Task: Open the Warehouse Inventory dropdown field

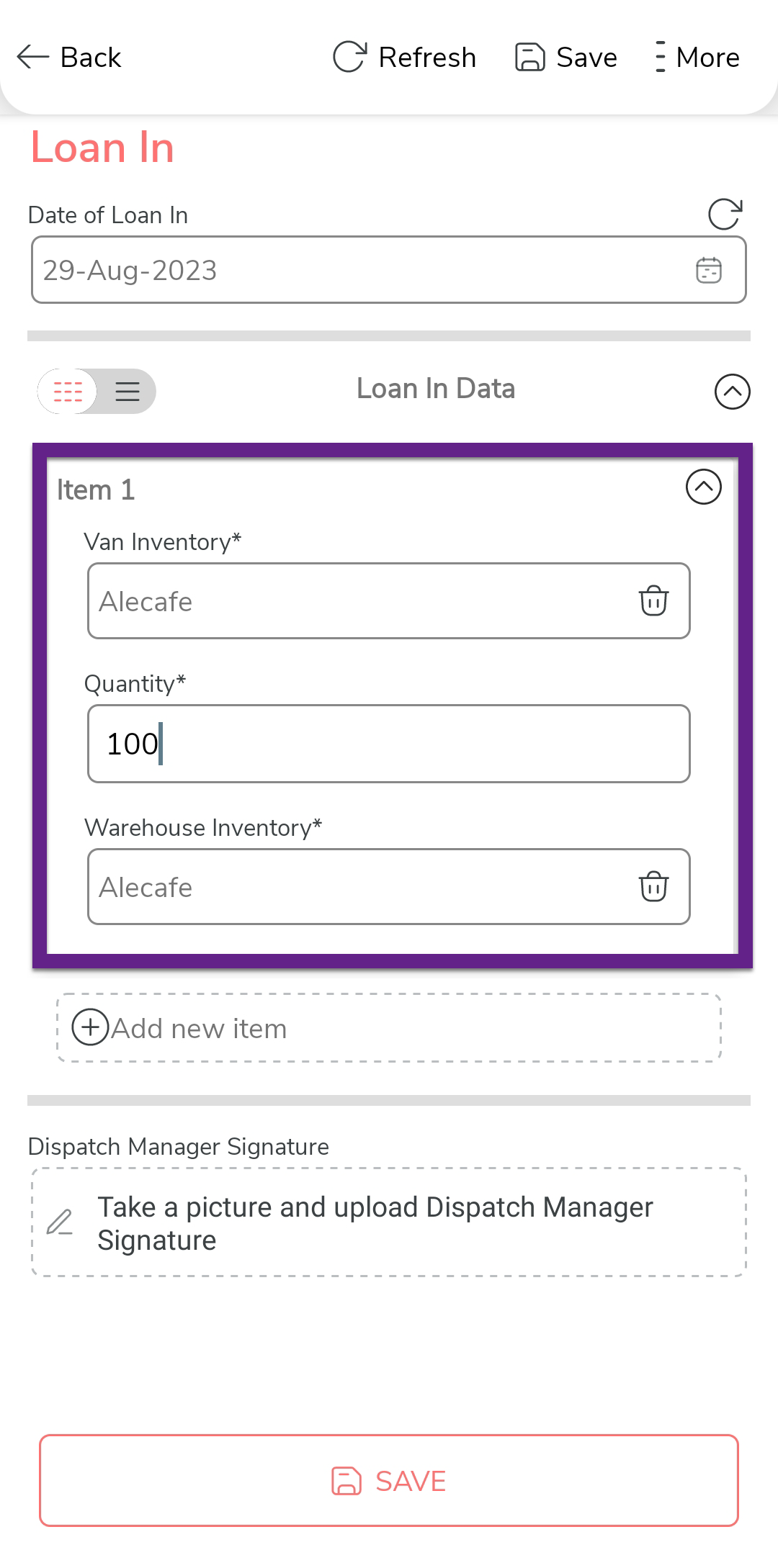Action: tap(360, 887)
